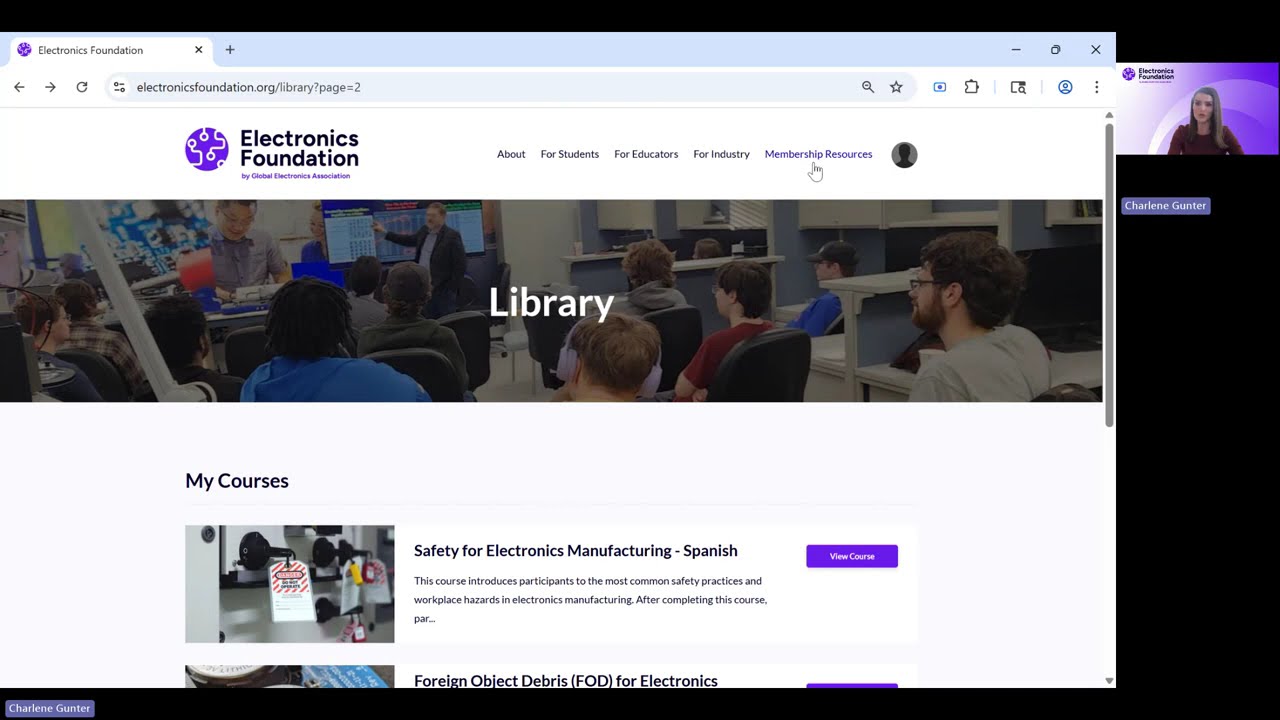Open the user avatar on the website
The height and width of the screenshot is (720, 1280).
pos(904,155)
